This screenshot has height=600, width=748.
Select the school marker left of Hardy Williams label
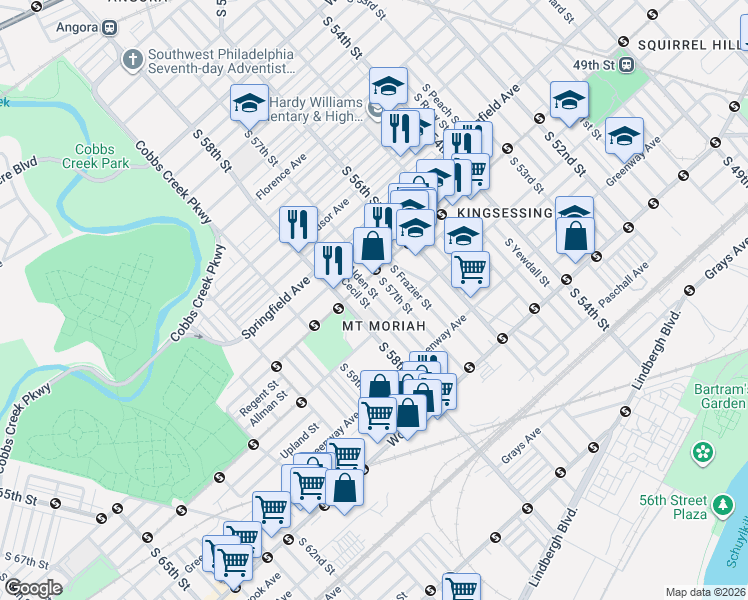(249, 103)
